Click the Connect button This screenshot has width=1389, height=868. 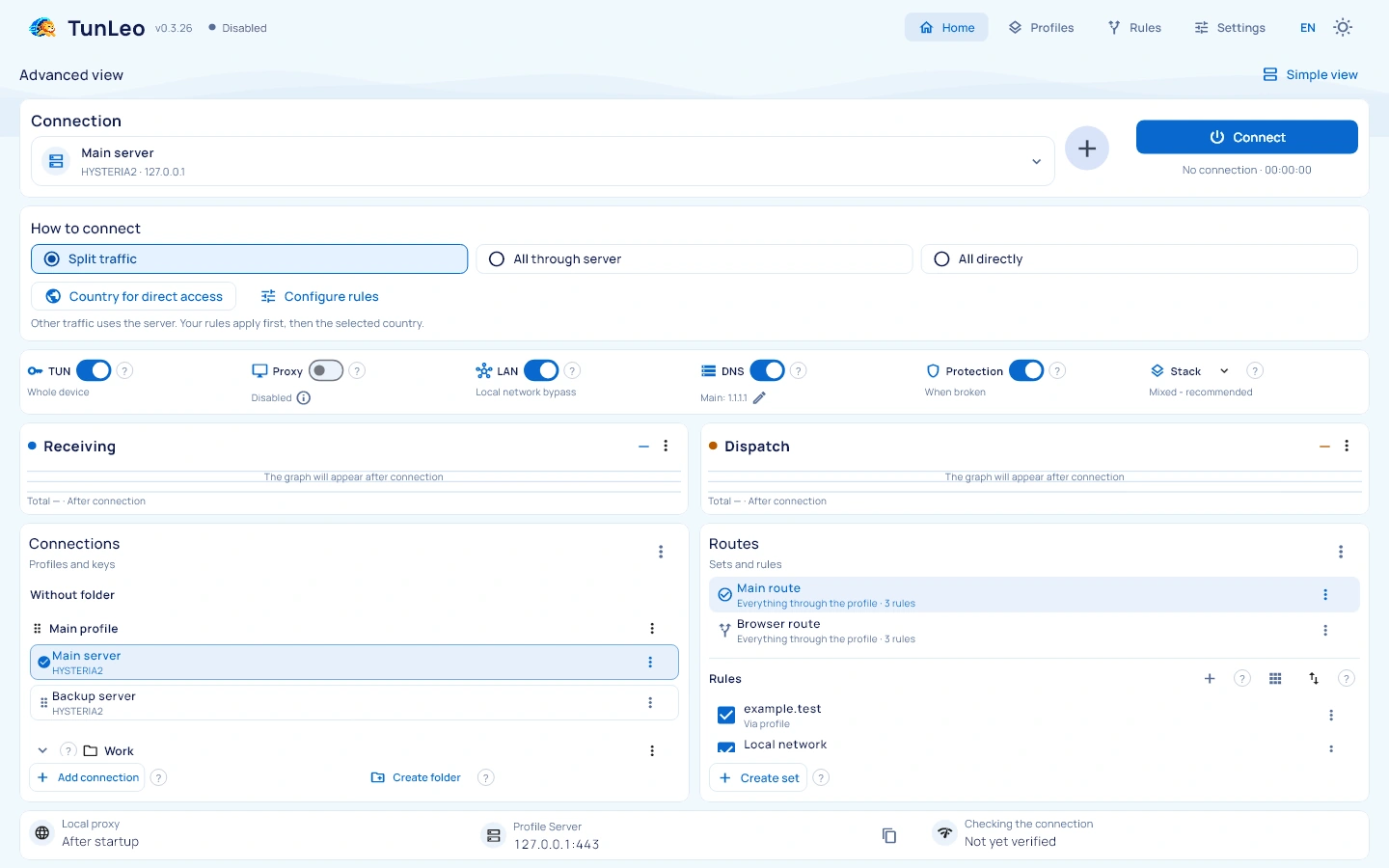click(1247, 137)
